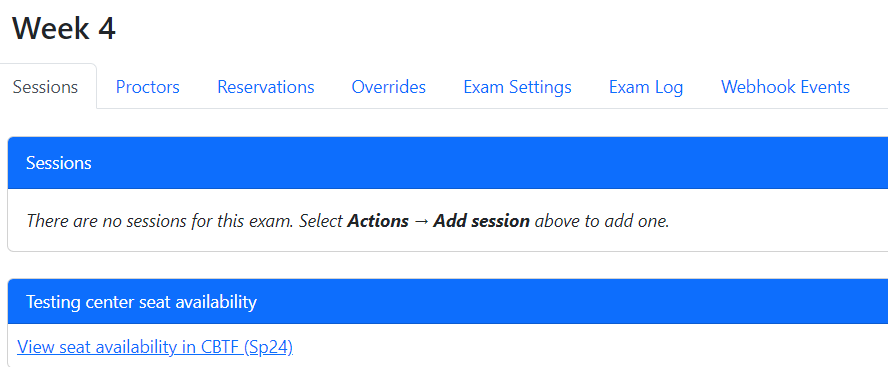The height and width of the screenshot is (367, 888).
Task: Switch to the Proctors tab
Action: 147,87
